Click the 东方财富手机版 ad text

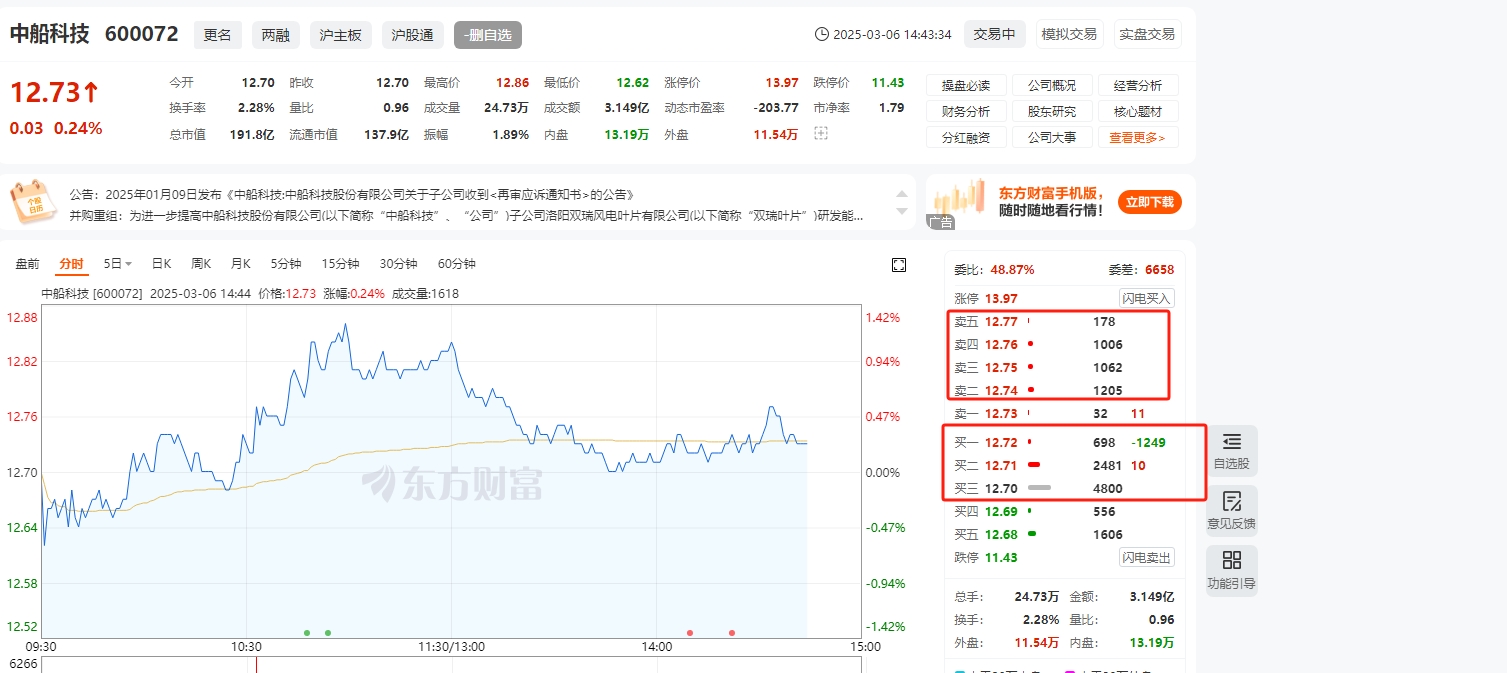point(1051,193)
